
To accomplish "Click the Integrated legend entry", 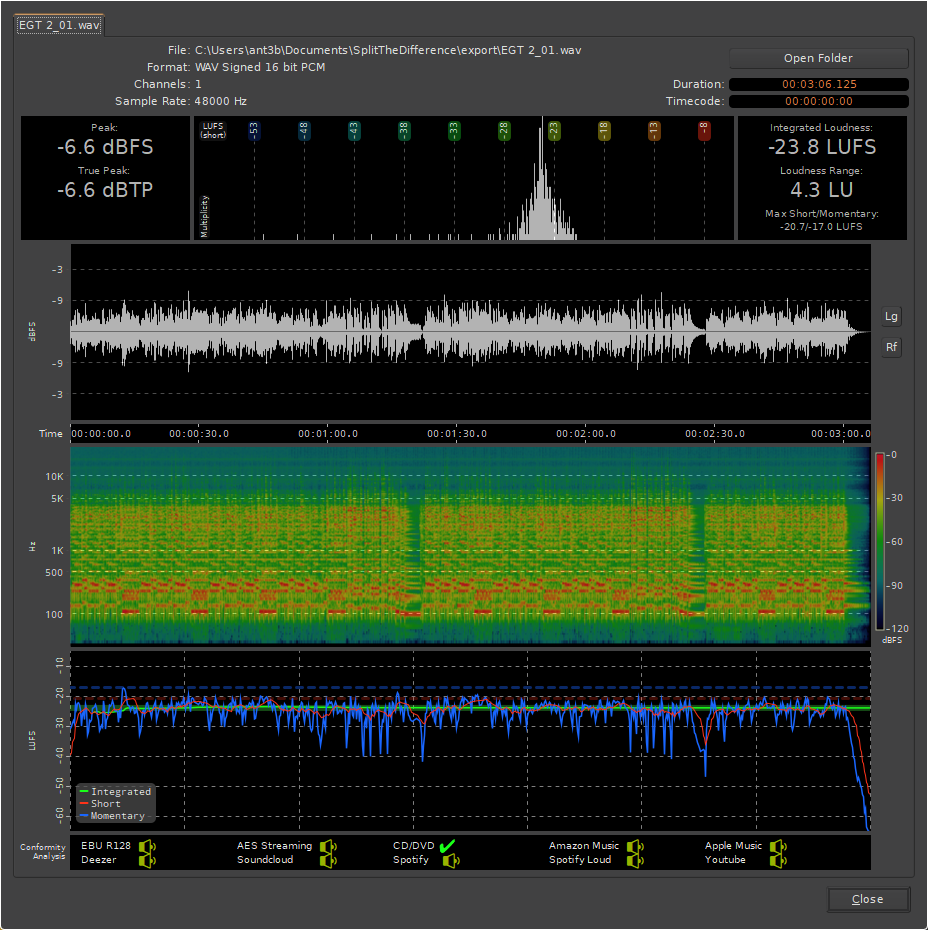I will click(x=116, y=792).
